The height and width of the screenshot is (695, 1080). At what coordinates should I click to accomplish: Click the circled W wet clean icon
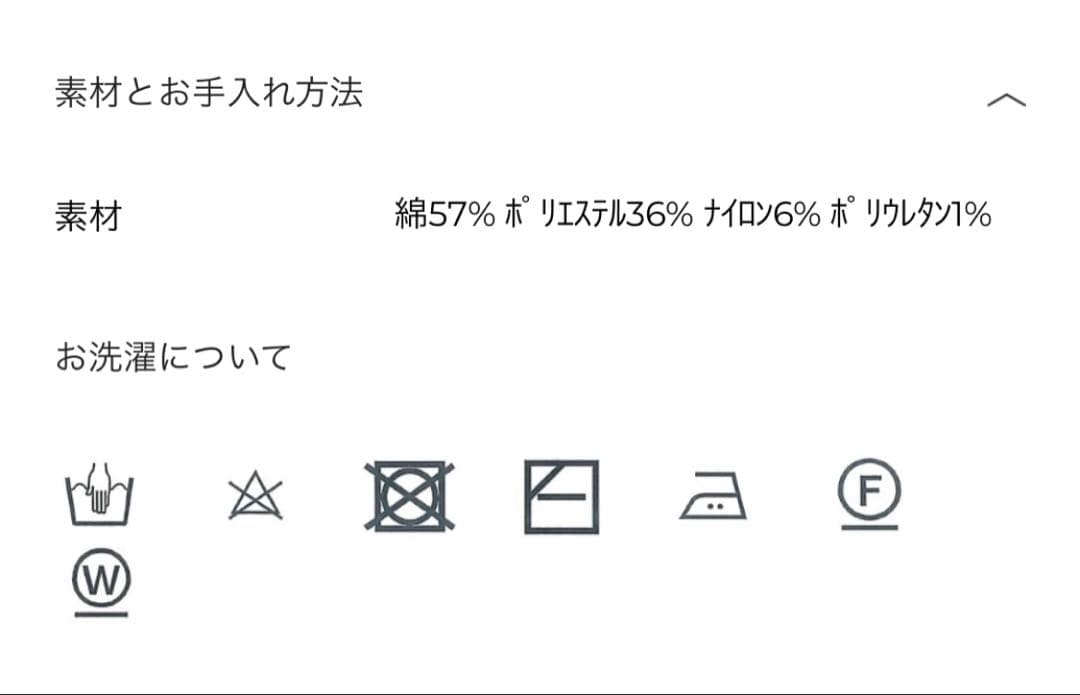coord(101,582)
